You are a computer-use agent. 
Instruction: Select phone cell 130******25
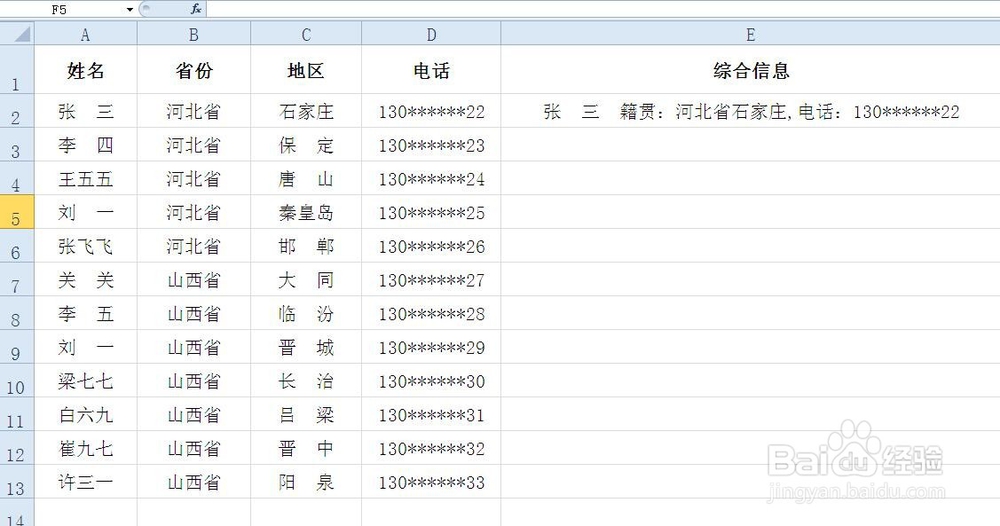pos(432,212)
